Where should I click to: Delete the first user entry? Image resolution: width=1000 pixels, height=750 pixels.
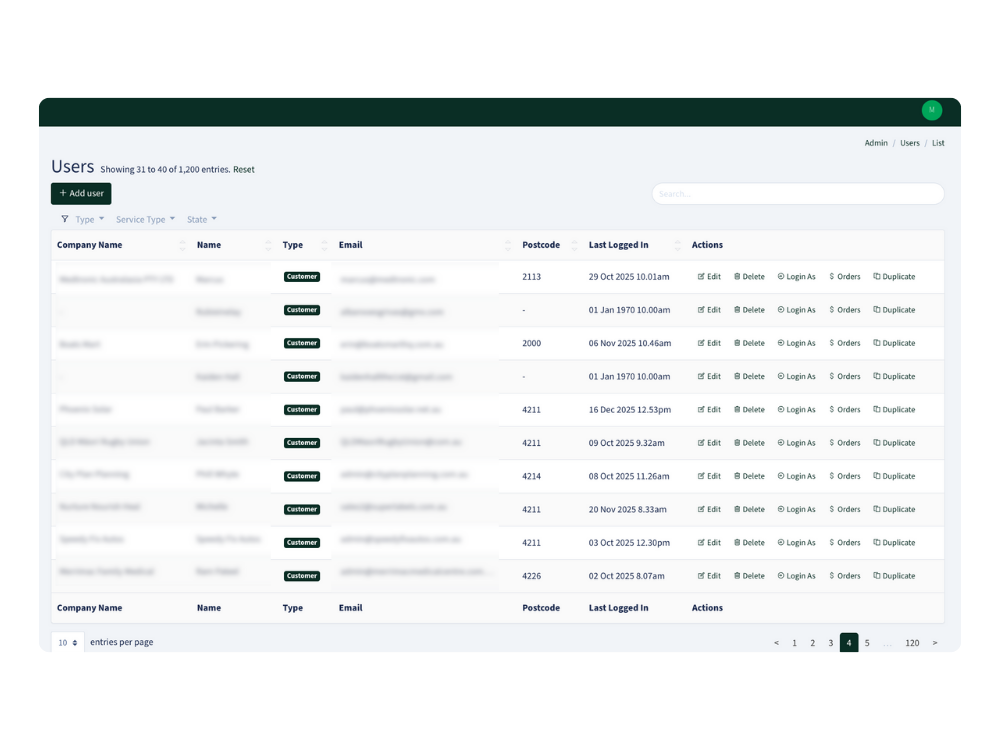pyautogui.click(x=750, y=276)
